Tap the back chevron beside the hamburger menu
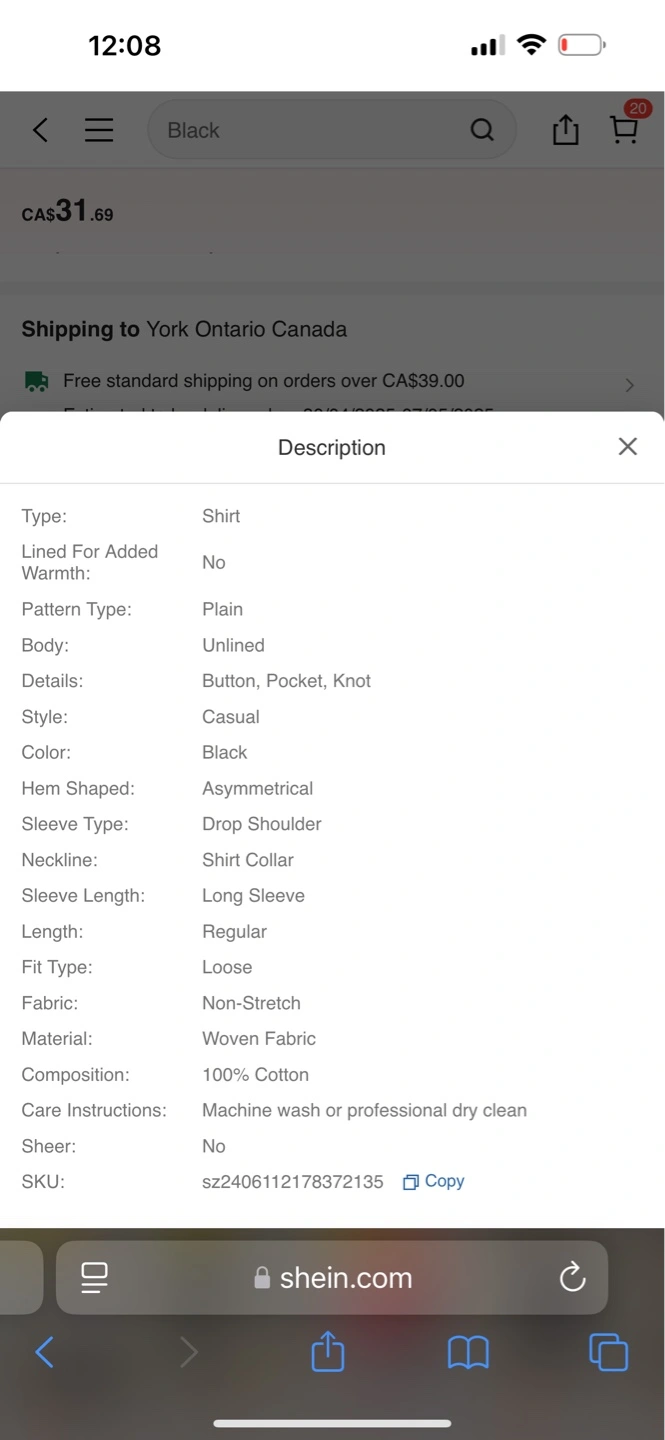Screen dimensions: 665x1440 [40, 130]
